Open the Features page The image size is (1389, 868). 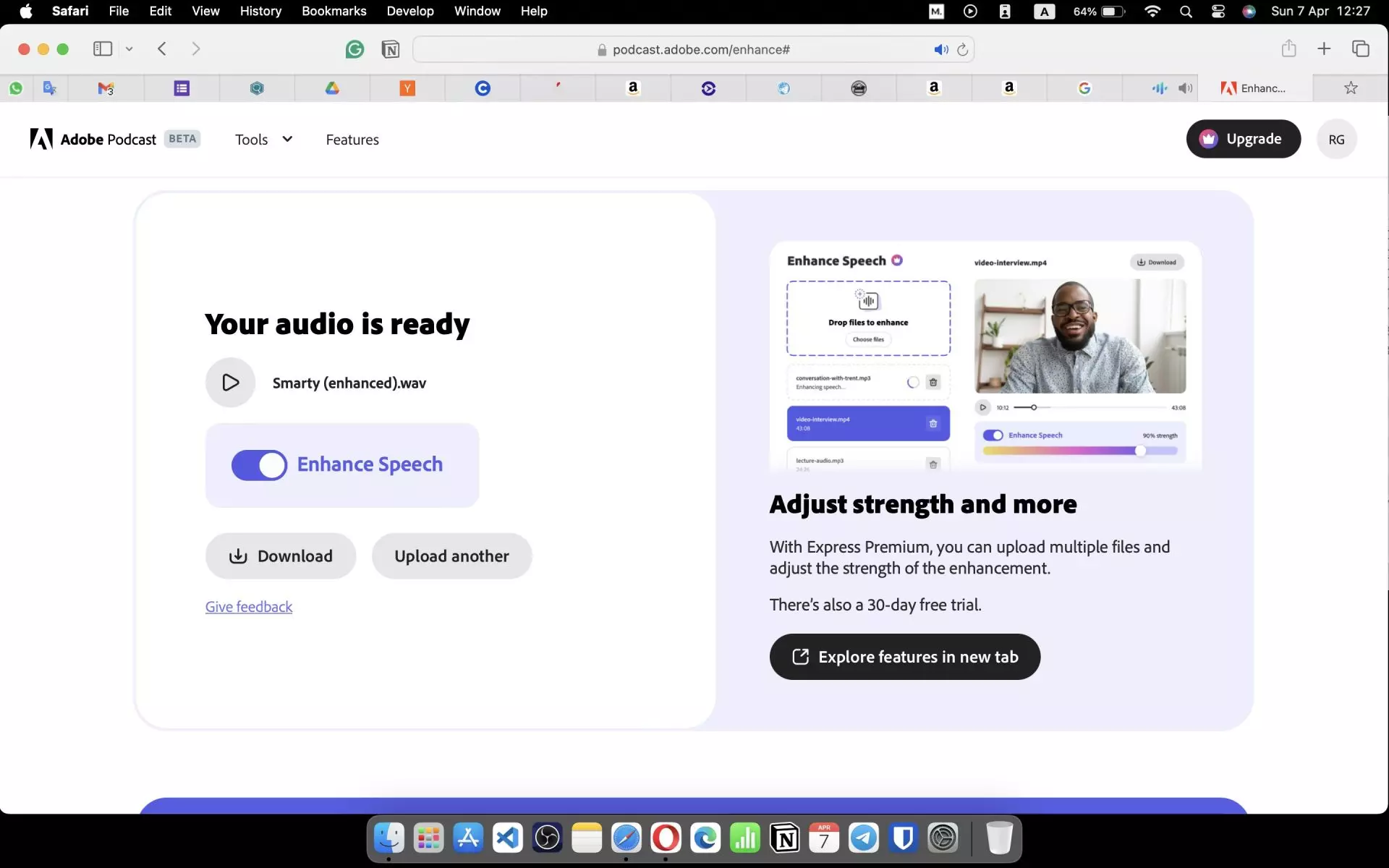[x=352, y=140]
